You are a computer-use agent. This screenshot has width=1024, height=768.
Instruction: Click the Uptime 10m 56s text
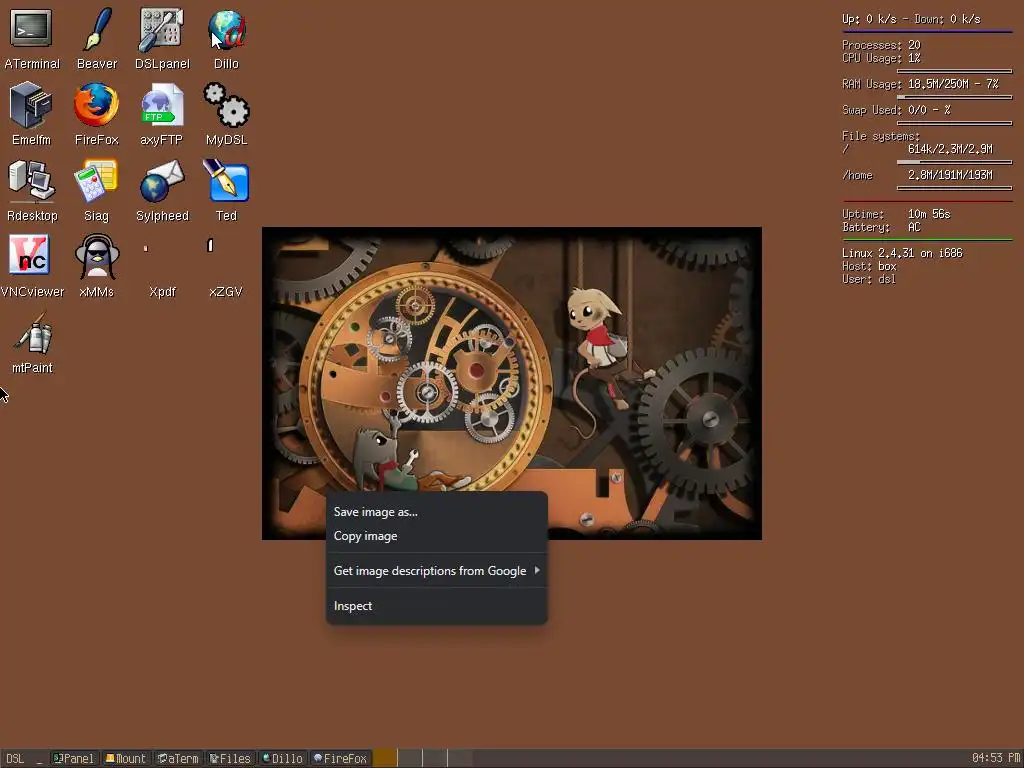pos(896,214)
